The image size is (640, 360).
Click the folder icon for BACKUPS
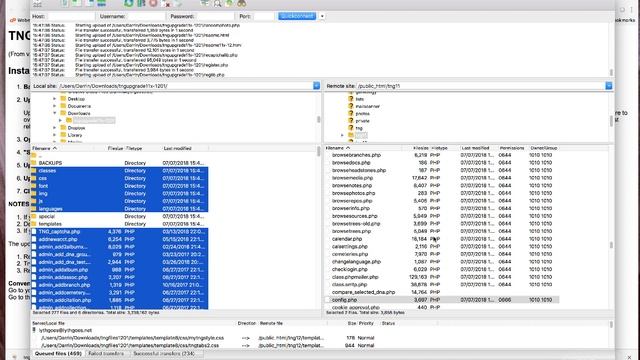pyautogui.click(x=34, y=163)
